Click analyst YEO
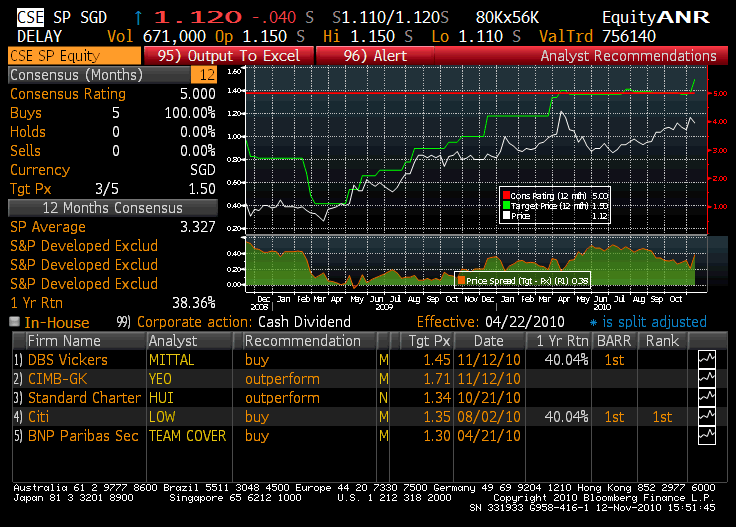The width and height of the screenshot is (736, 527). coord(160,379)
